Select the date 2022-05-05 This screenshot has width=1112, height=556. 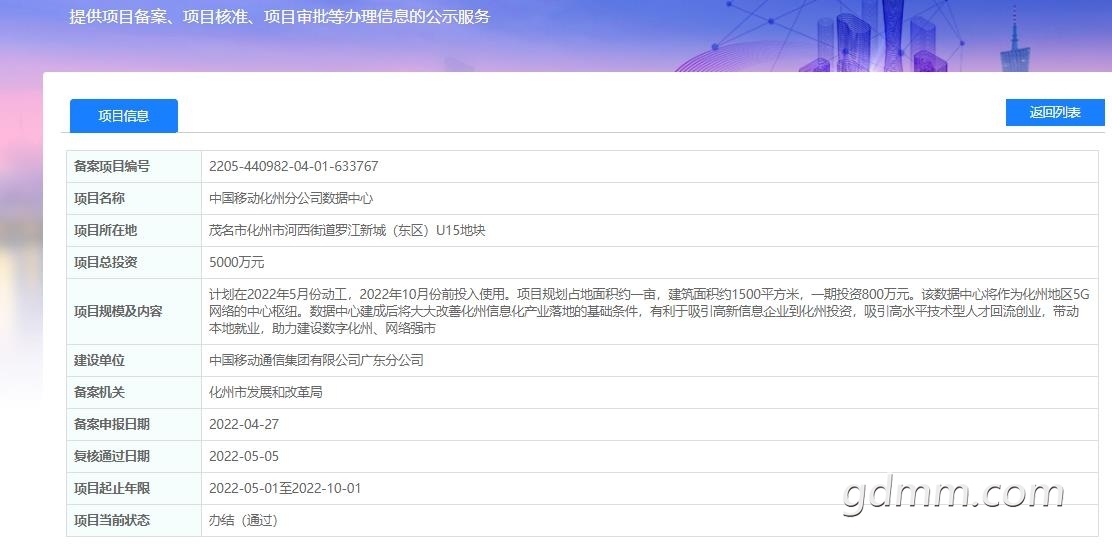[244, 456]
